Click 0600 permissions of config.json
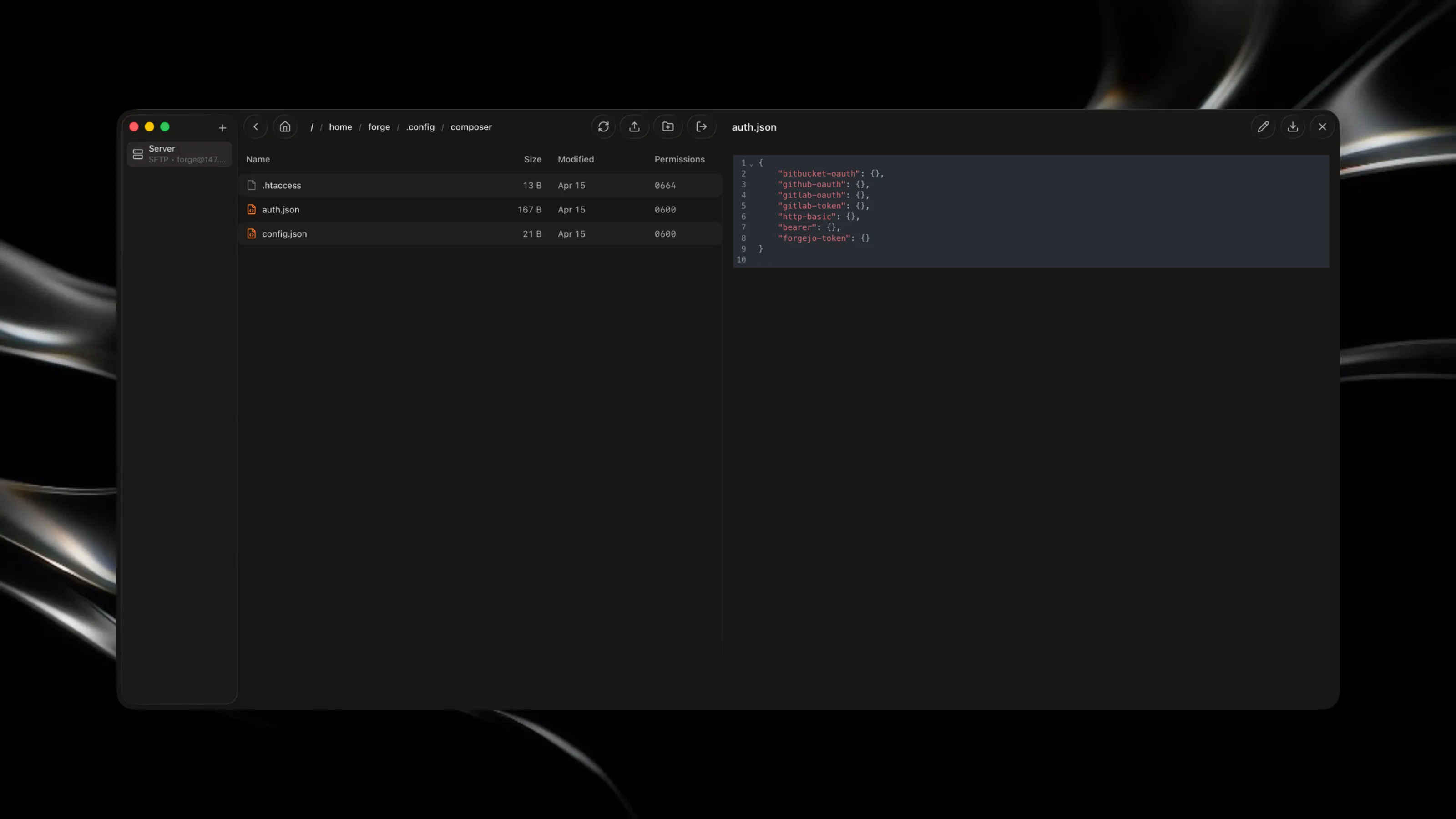The image size is (1456, 819). [665, 233]
